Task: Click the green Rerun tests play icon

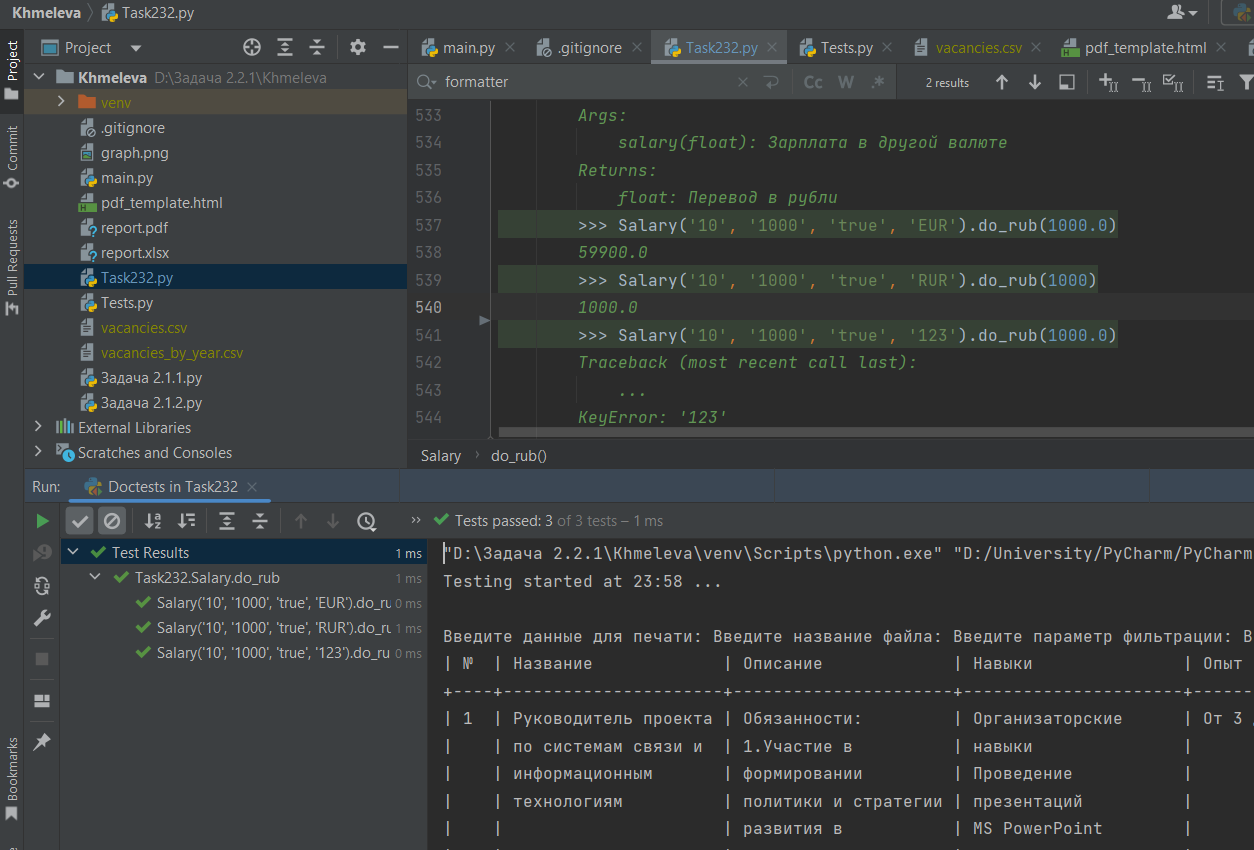Action: [x=42, y=521]
